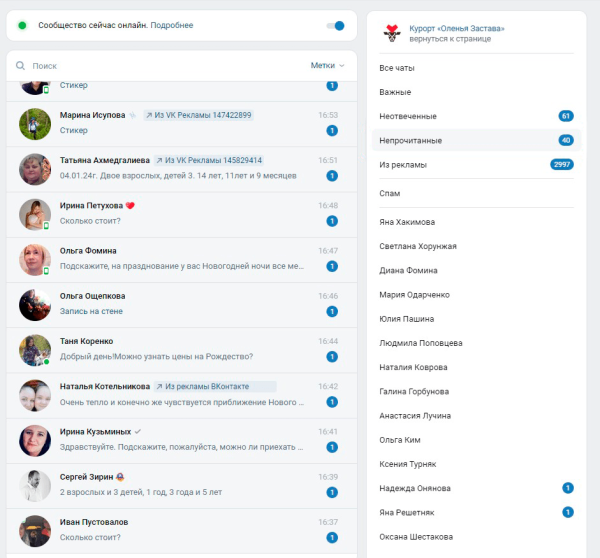Click the Курорт «Оленья Застава» community logo
This screenshot has height=558, width=600.
[390, 33]
